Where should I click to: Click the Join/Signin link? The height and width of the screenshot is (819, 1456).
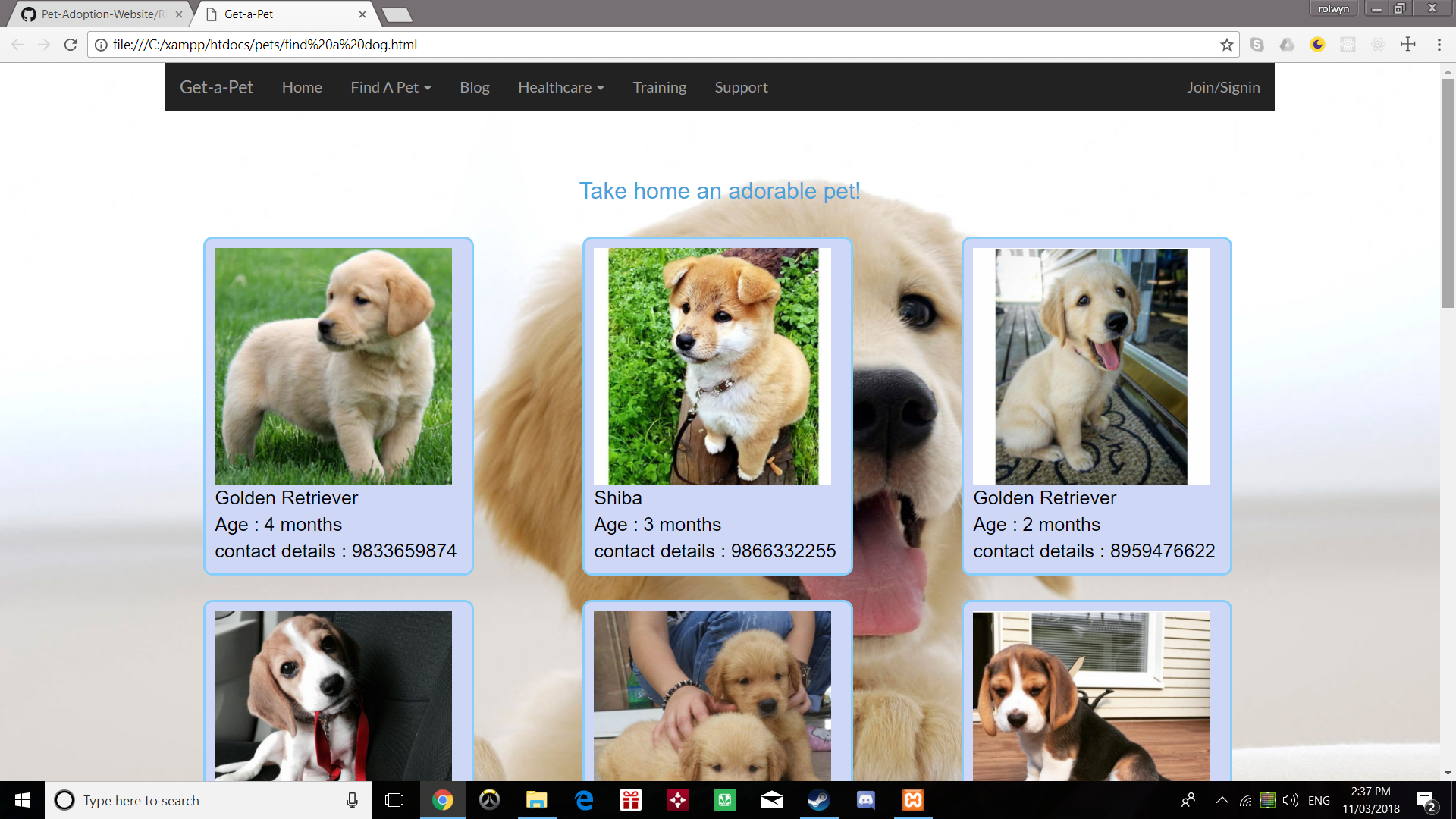pos(1223,87)
